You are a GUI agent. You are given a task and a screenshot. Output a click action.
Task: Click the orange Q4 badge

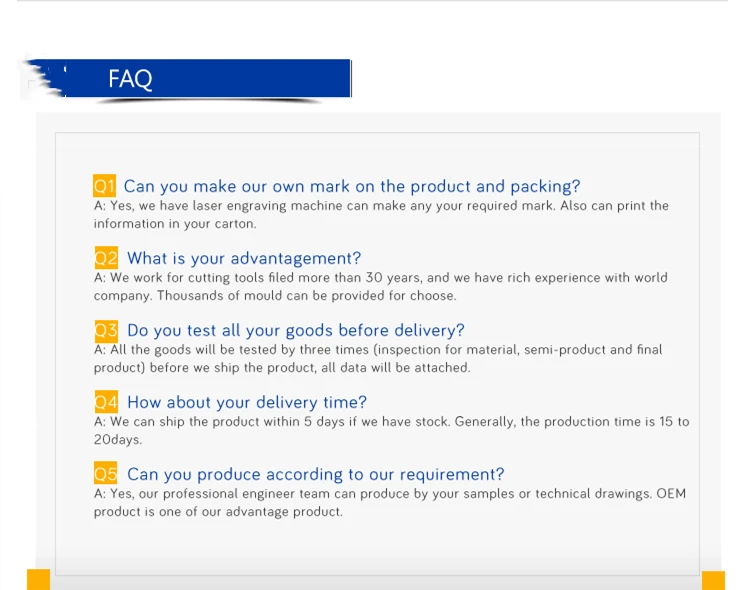(106, 402)
